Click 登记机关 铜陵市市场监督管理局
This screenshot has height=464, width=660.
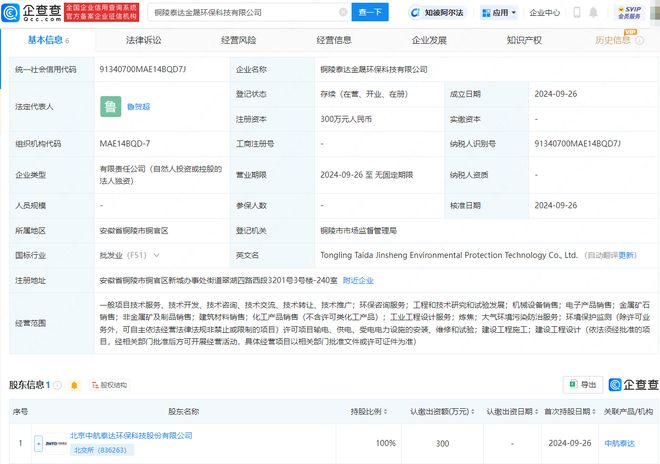pos(358,231)
